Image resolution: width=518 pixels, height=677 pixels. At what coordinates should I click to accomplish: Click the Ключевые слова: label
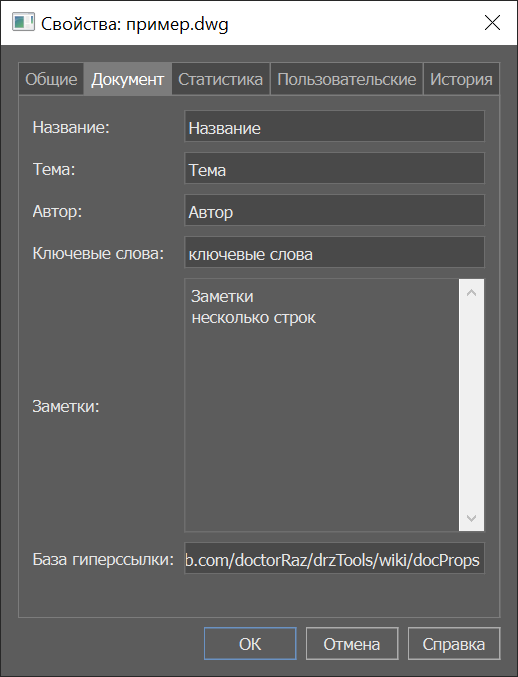coord(98,253)
